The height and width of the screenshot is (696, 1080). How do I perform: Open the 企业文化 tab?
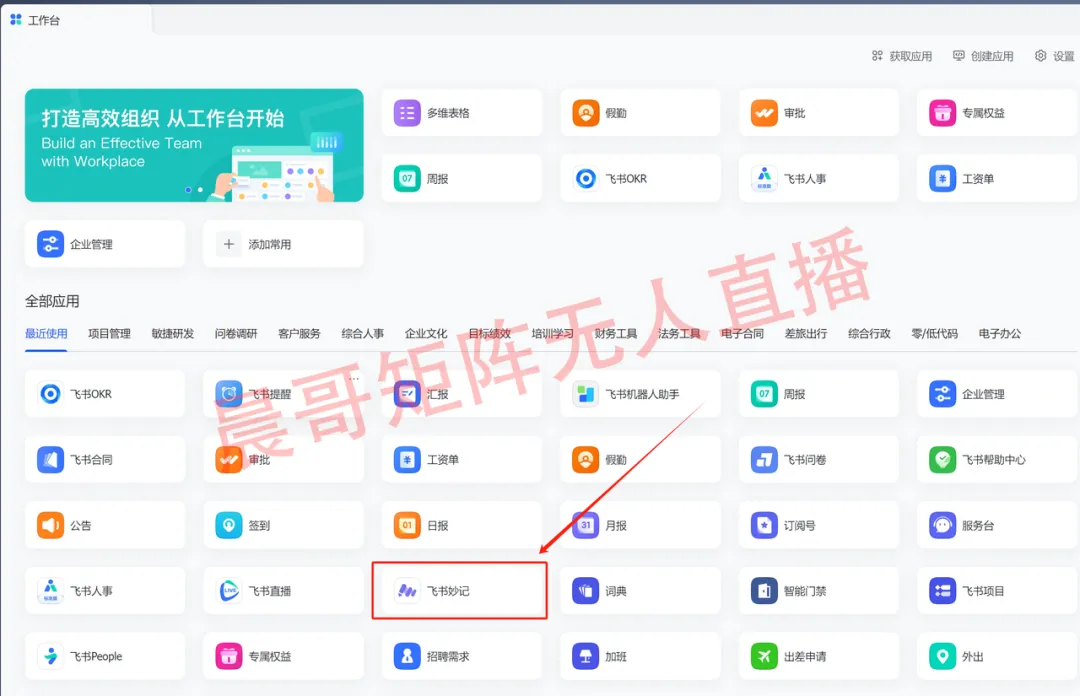click(426, 334)
